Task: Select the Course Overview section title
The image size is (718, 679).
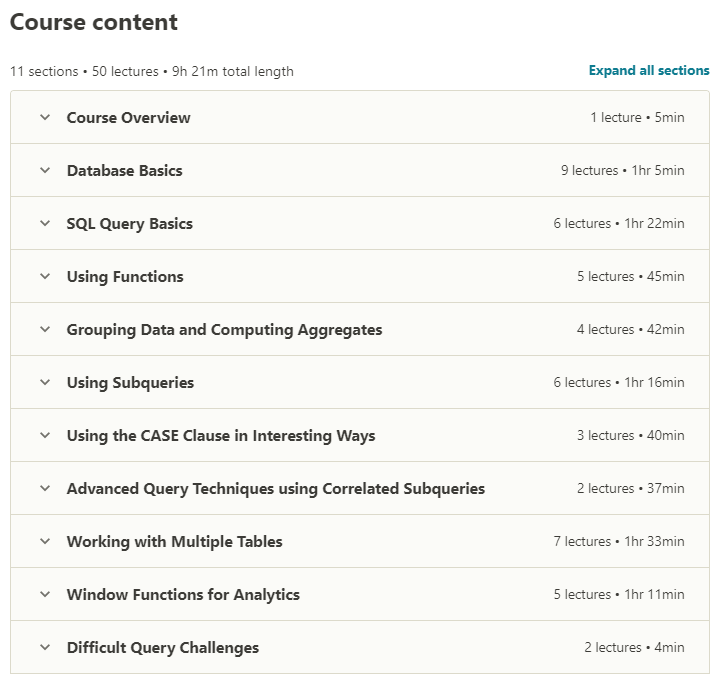Action: [x=128, y=118]
